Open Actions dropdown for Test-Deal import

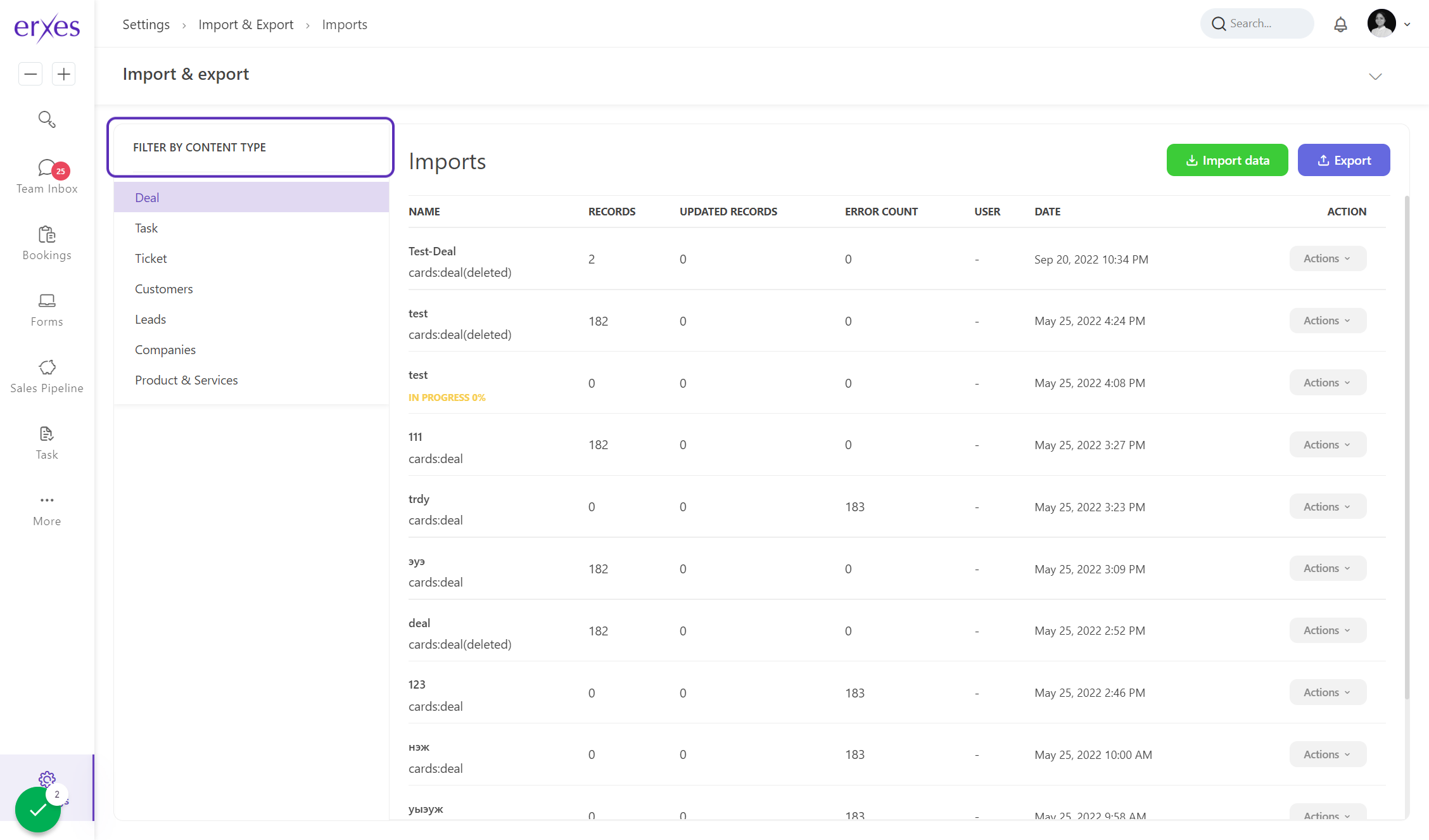coord(1328,258)
